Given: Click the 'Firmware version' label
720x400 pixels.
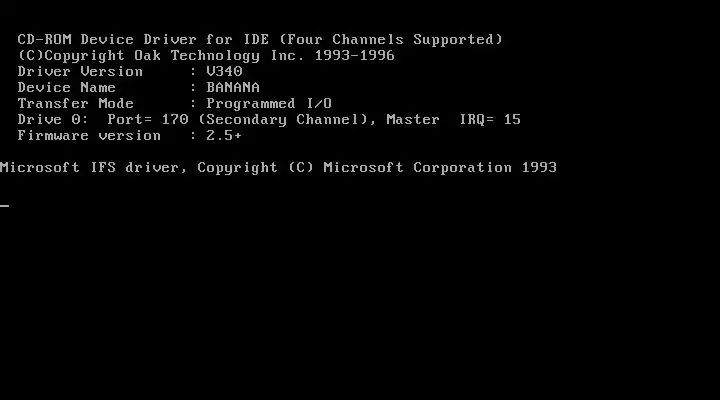Looking at the screenshot, I should [89, 135].
